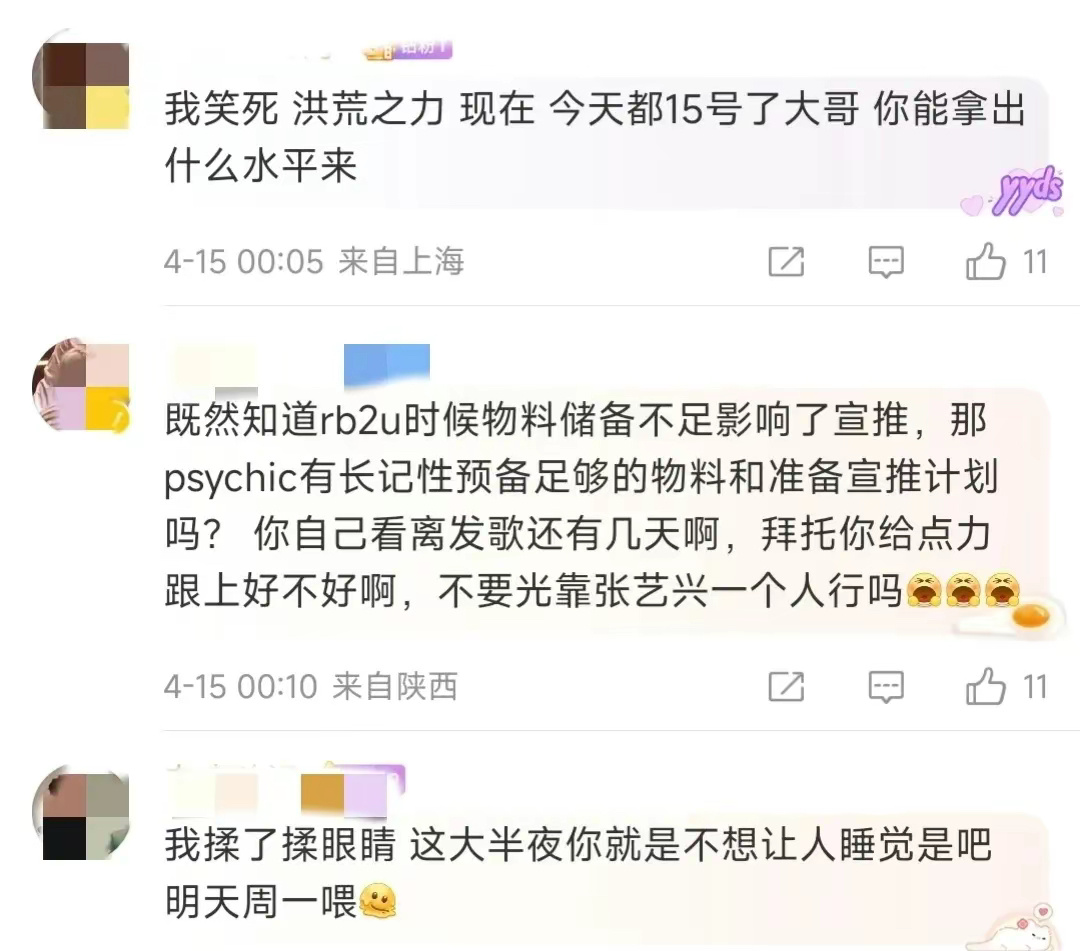Open first commenter's avatar

[x=81, y=81]
